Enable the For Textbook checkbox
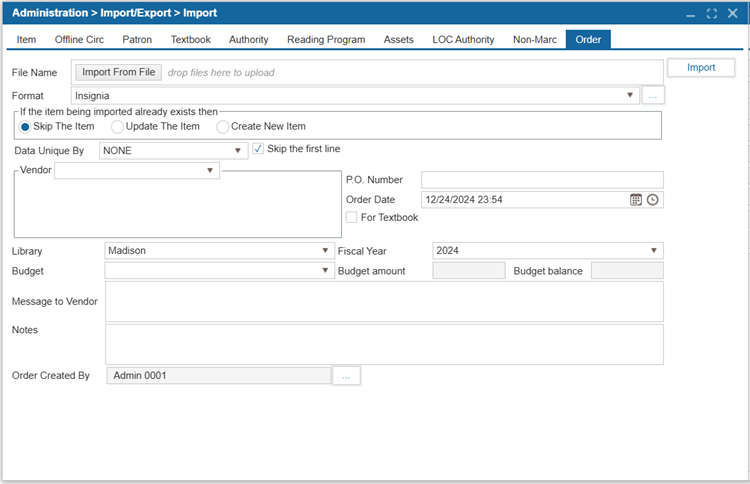The height and width of the screenshot is (484, 750). point(351,217)
